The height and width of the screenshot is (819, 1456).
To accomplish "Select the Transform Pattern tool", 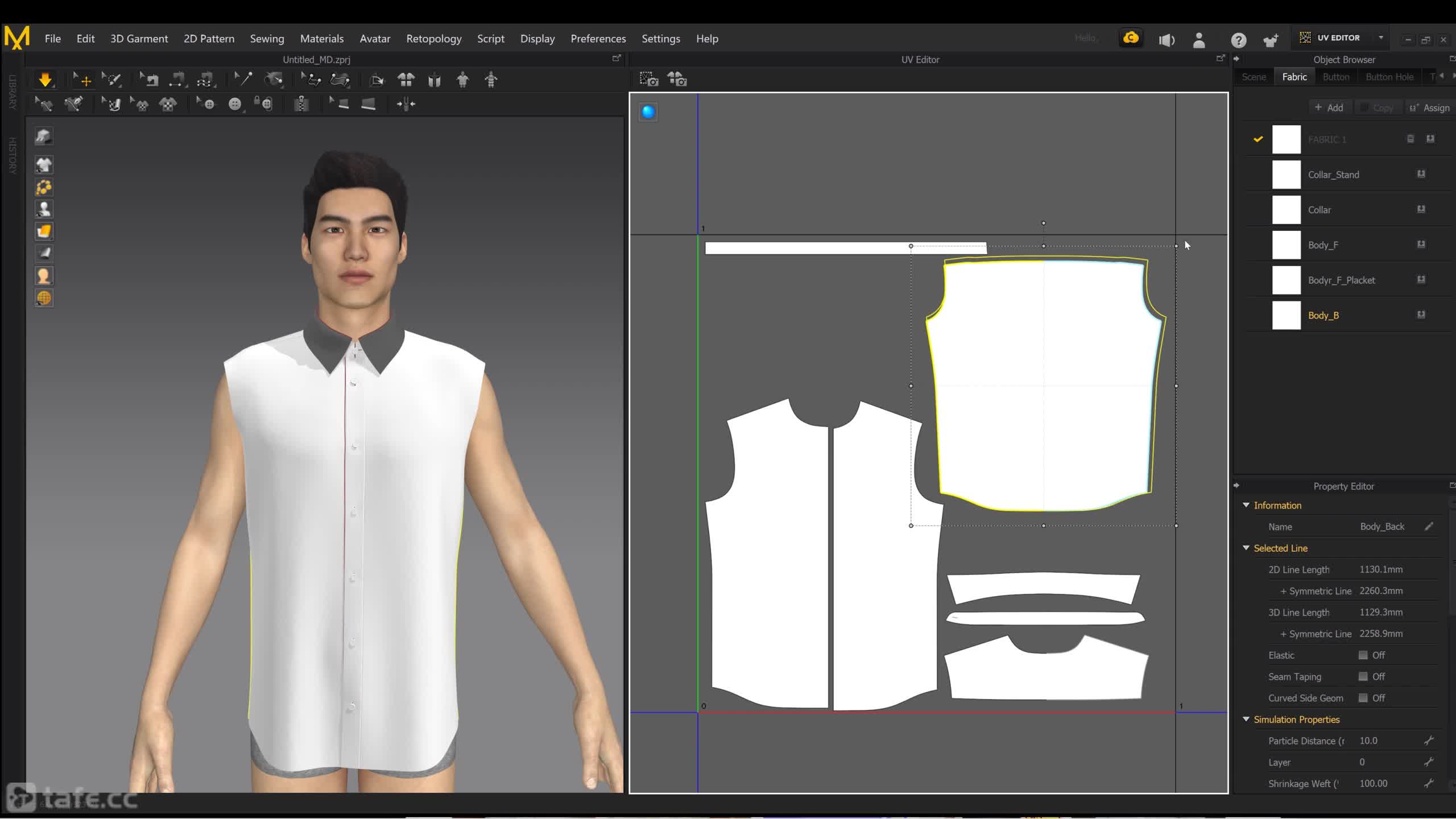I will pyautogui.click(x=83, y=79).
